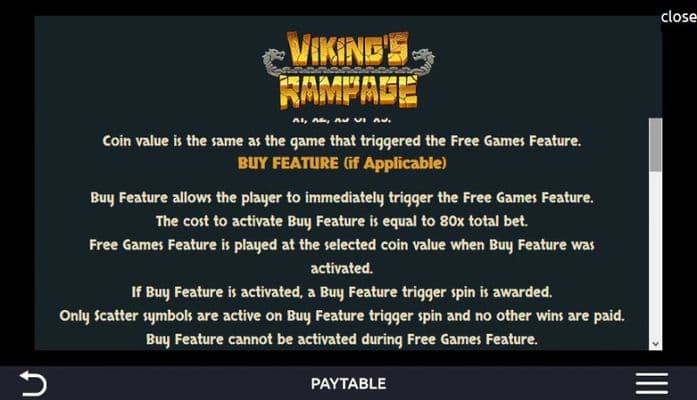
Task: Click the PAYTABLE title label
Action: pos(348,384)
